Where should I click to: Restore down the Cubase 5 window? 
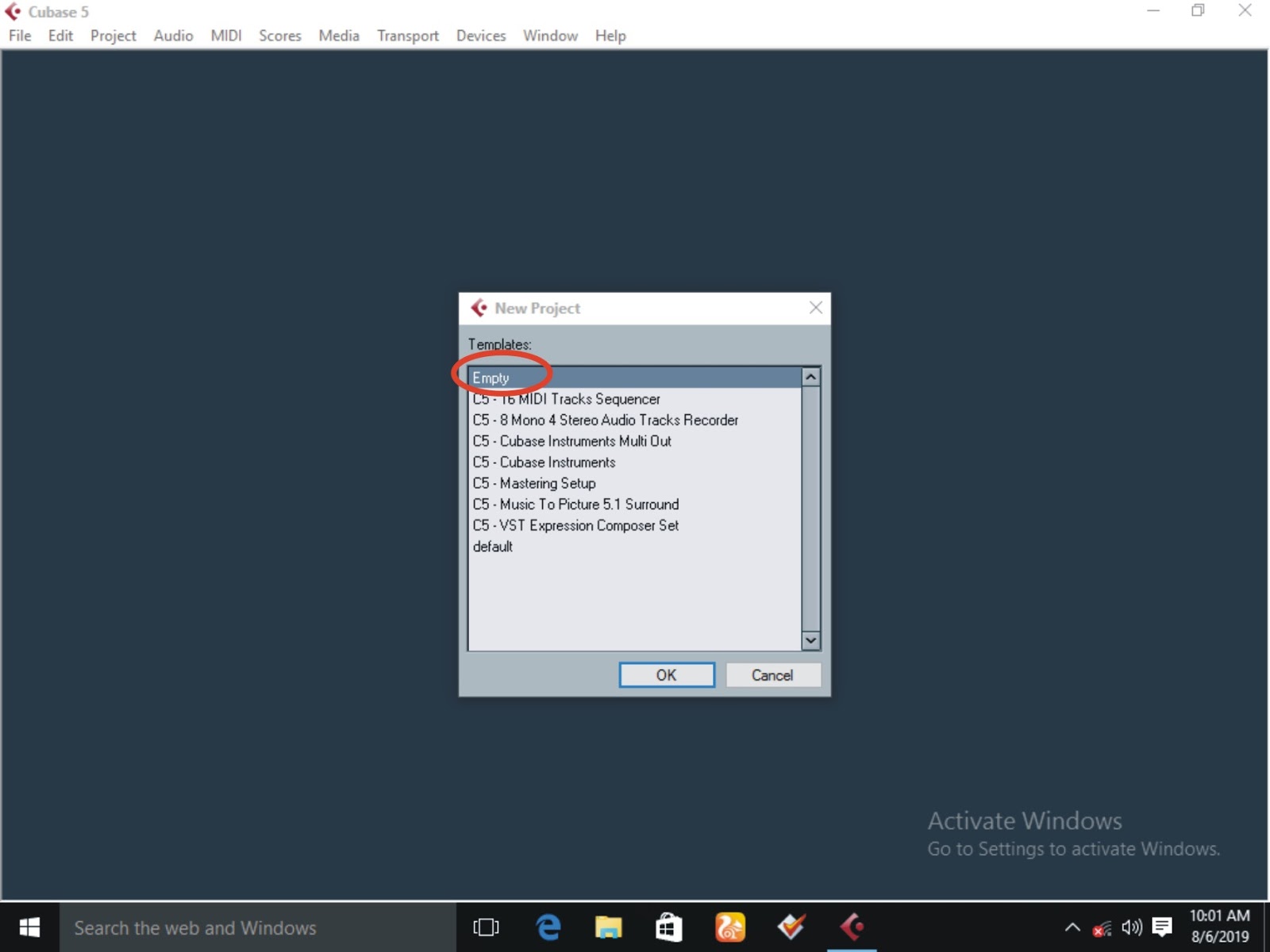click(1199, 11)
